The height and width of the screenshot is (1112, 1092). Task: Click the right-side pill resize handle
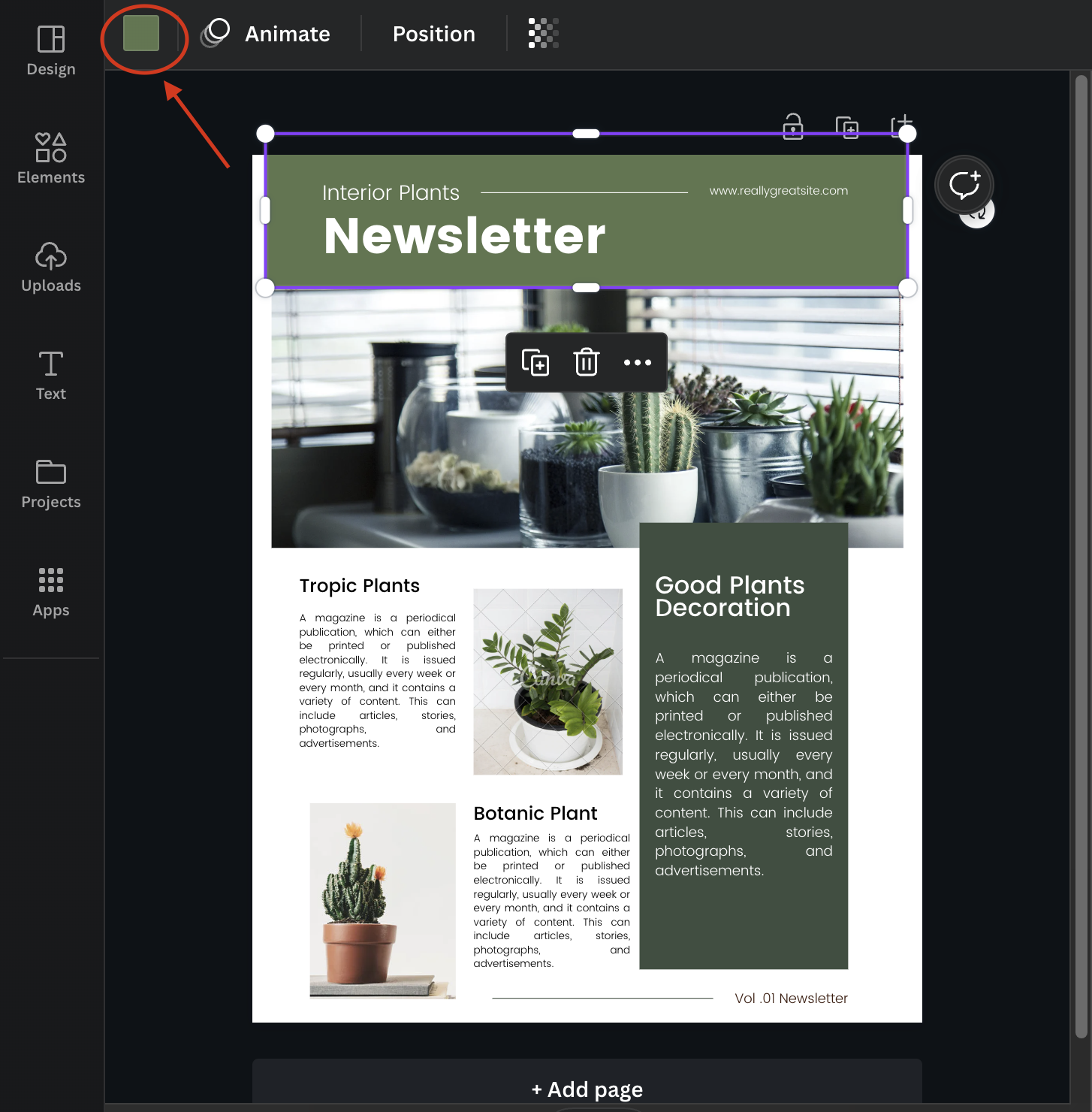pos(908,210)
